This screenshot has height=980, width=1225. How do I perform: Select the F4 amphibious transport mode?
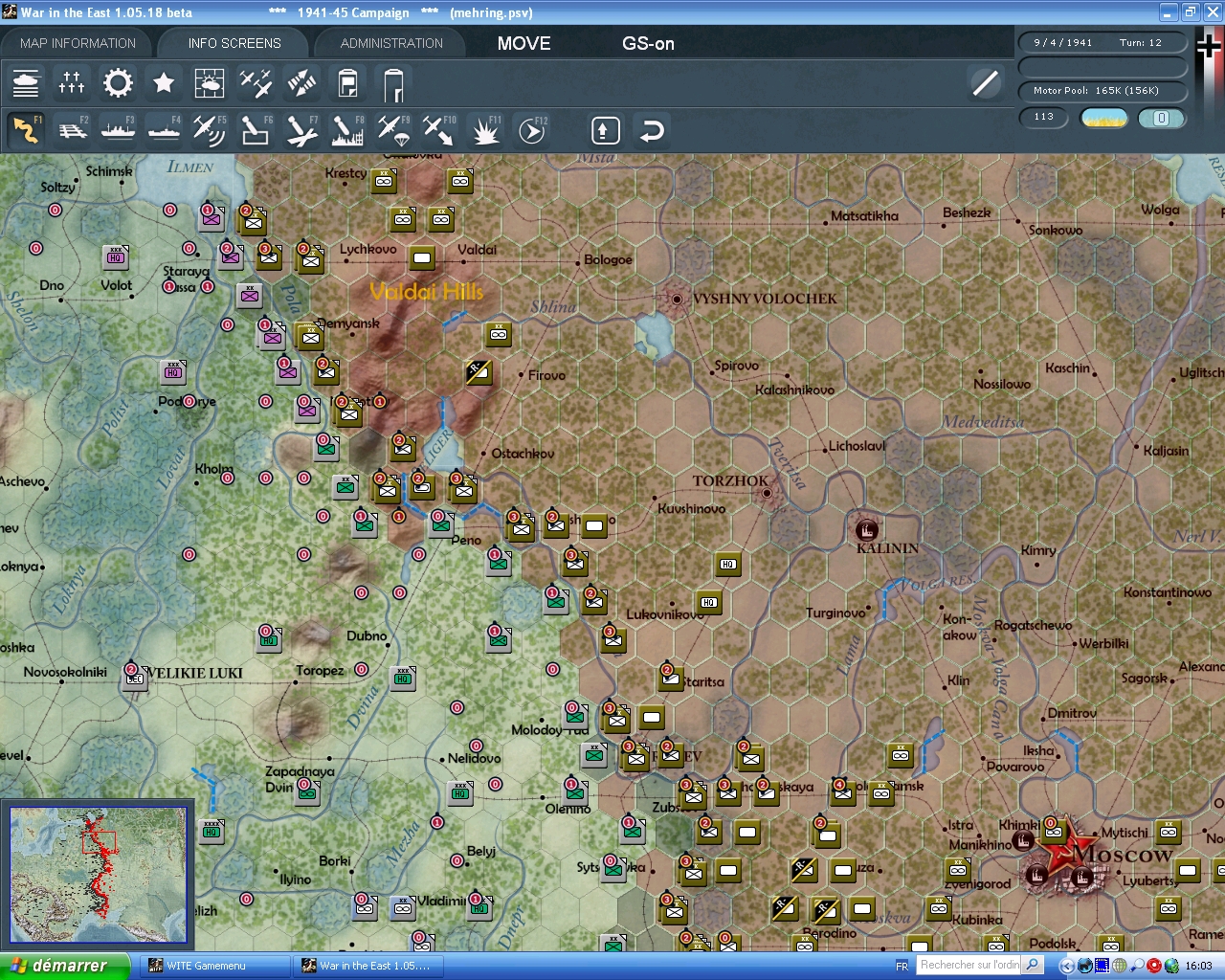click(164, 130)
